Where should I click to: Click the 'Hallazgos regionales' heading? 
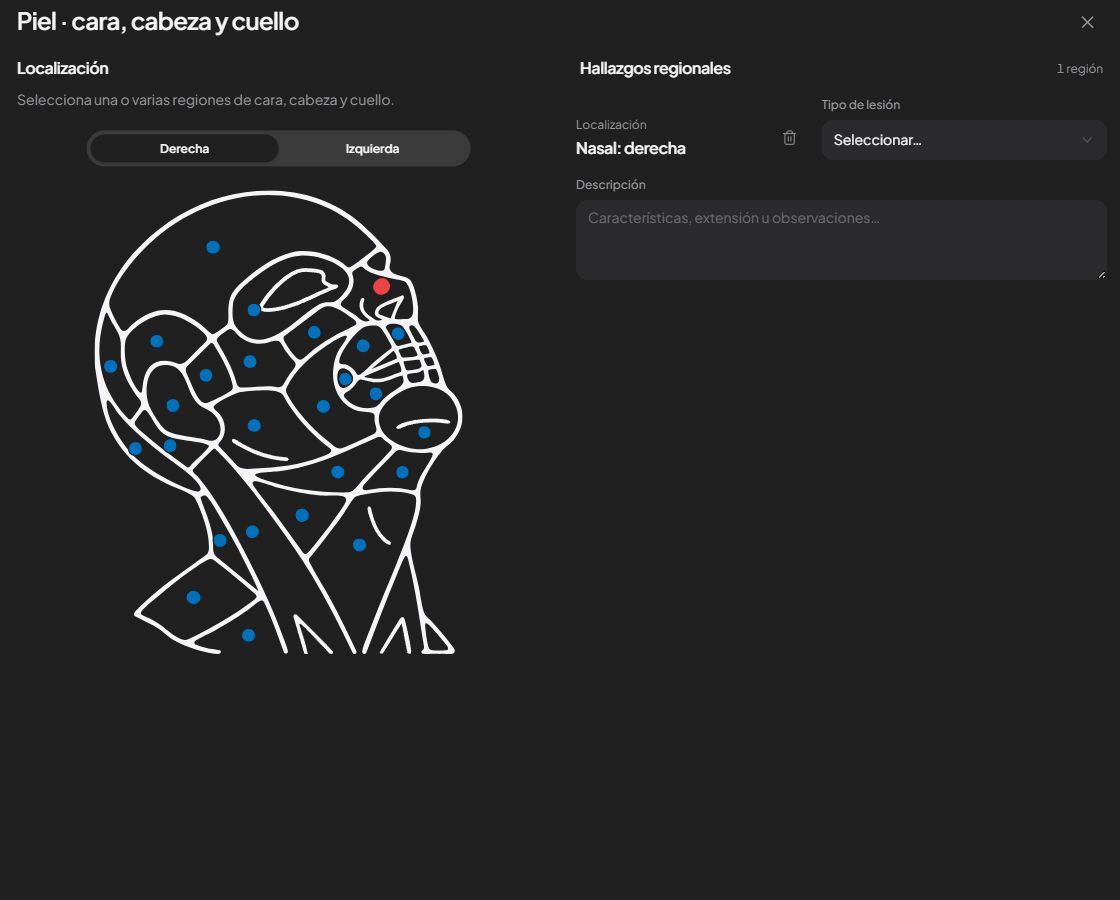point(655,69)
